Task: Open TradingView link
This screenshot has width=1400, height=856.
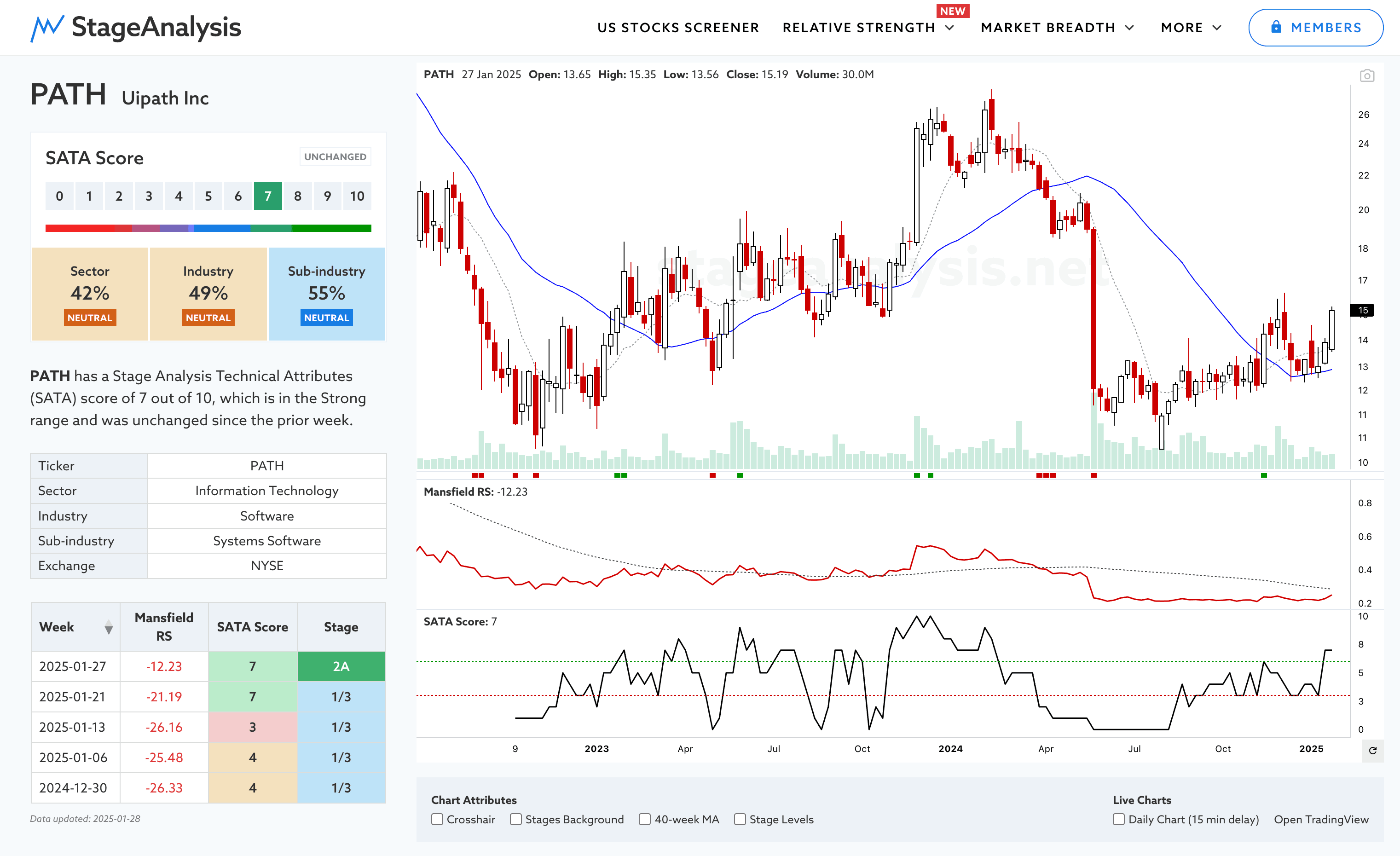Action: click(x=1321, y=819)
